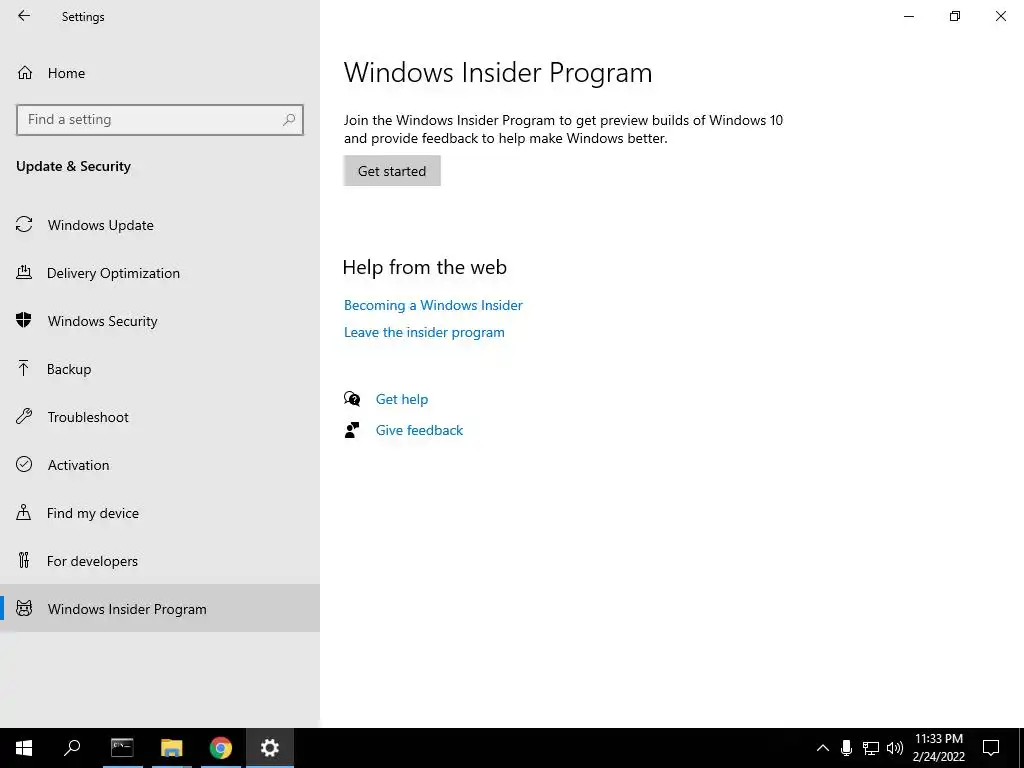Open taskbar search
Image resolution: width=1024 pixels, height=768 pixels.
pyautogui.click(x=72, y=748)
